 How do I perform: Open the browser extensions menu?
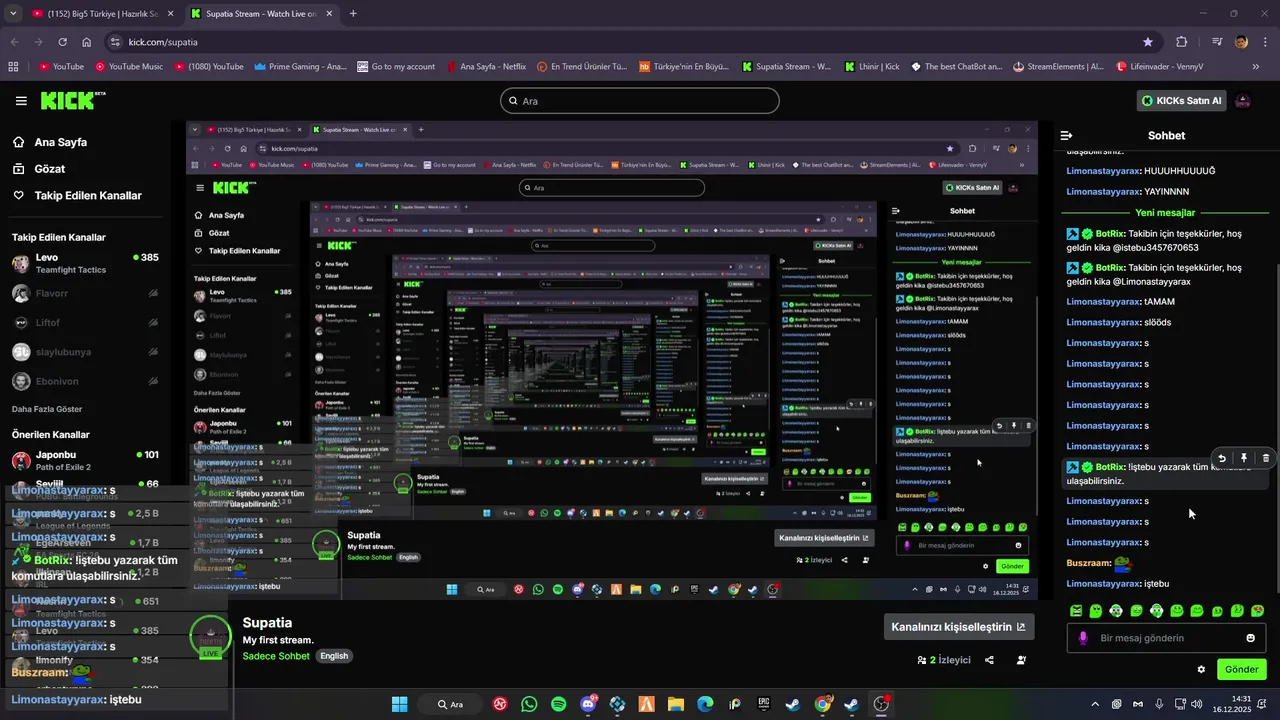1182,42
